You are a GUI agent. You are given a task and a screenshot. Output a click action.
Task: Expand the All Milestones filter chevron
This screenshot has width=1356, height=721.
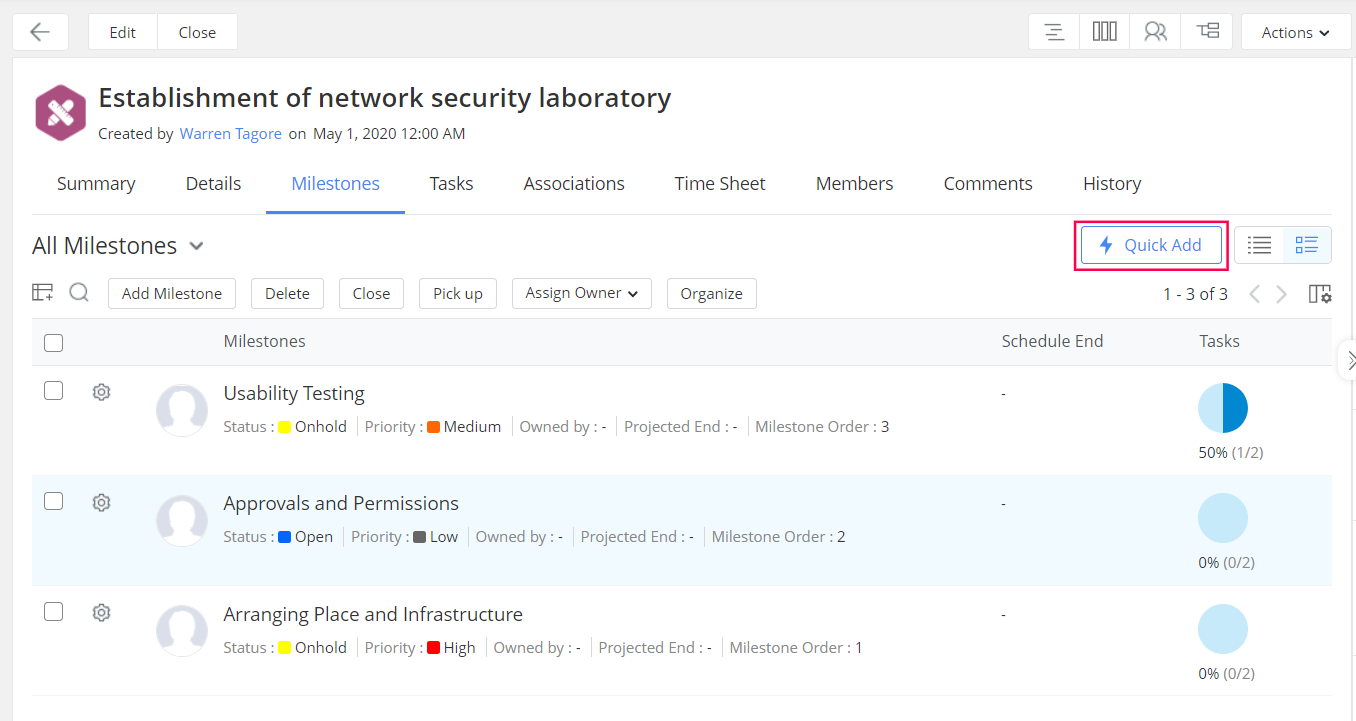197,246
